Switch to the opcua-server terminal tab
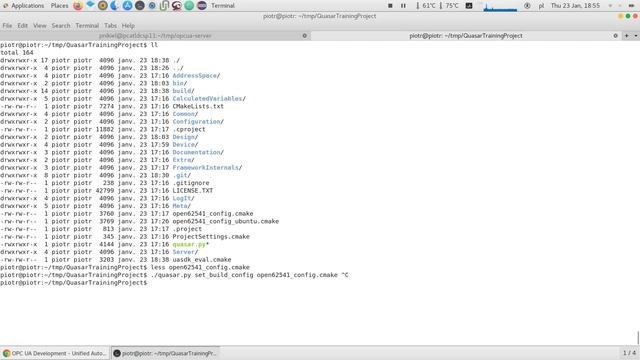Image resolution: width=640 pixels, height=360 pixels. [x=155, y=36]
